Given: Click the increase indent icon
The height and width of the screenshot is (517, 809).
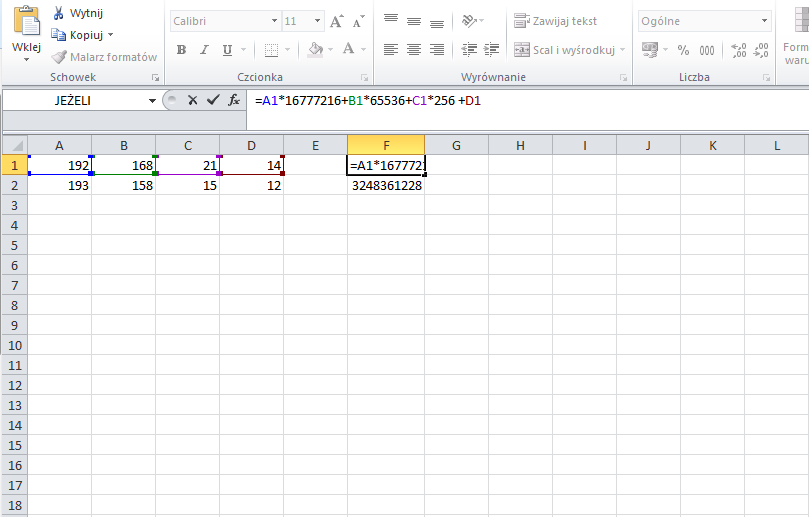Looking at the screenshot, I should click(492, 50).
